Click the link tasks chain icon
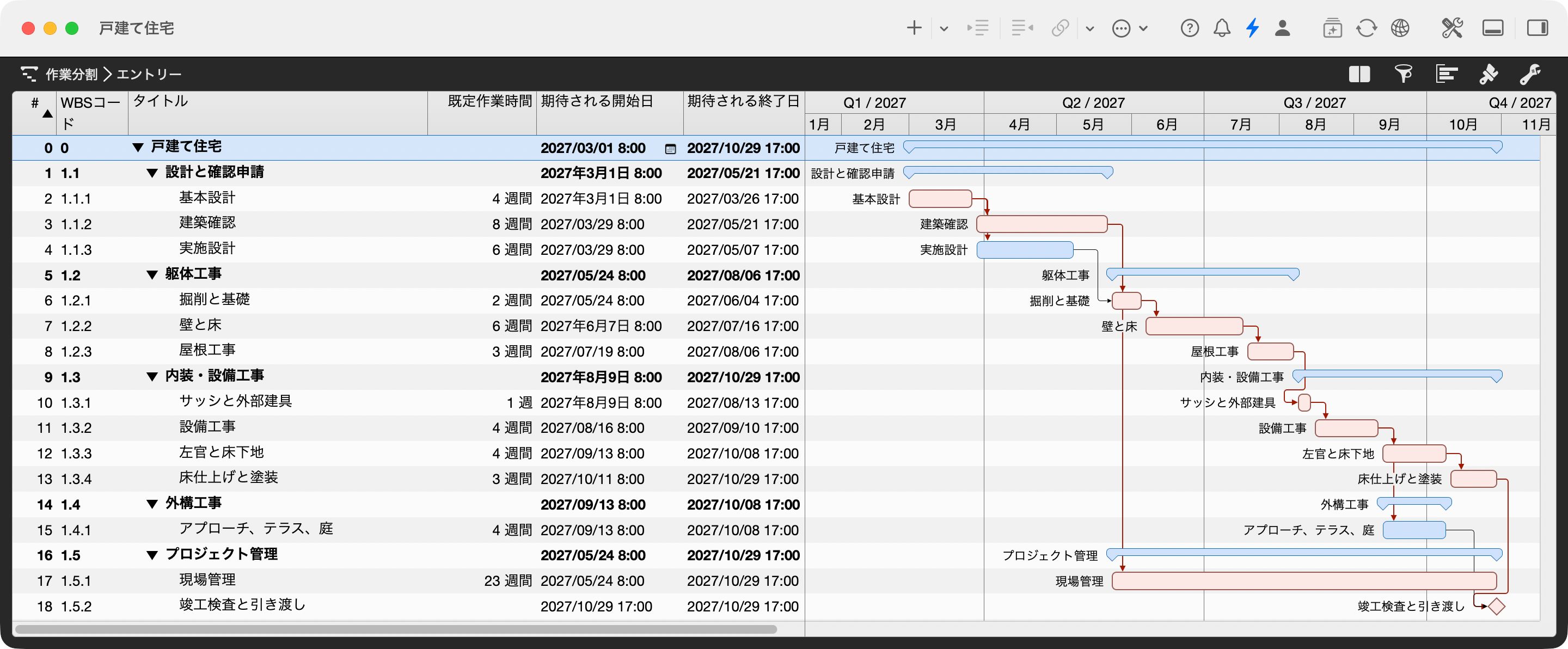 point(1059,28)
